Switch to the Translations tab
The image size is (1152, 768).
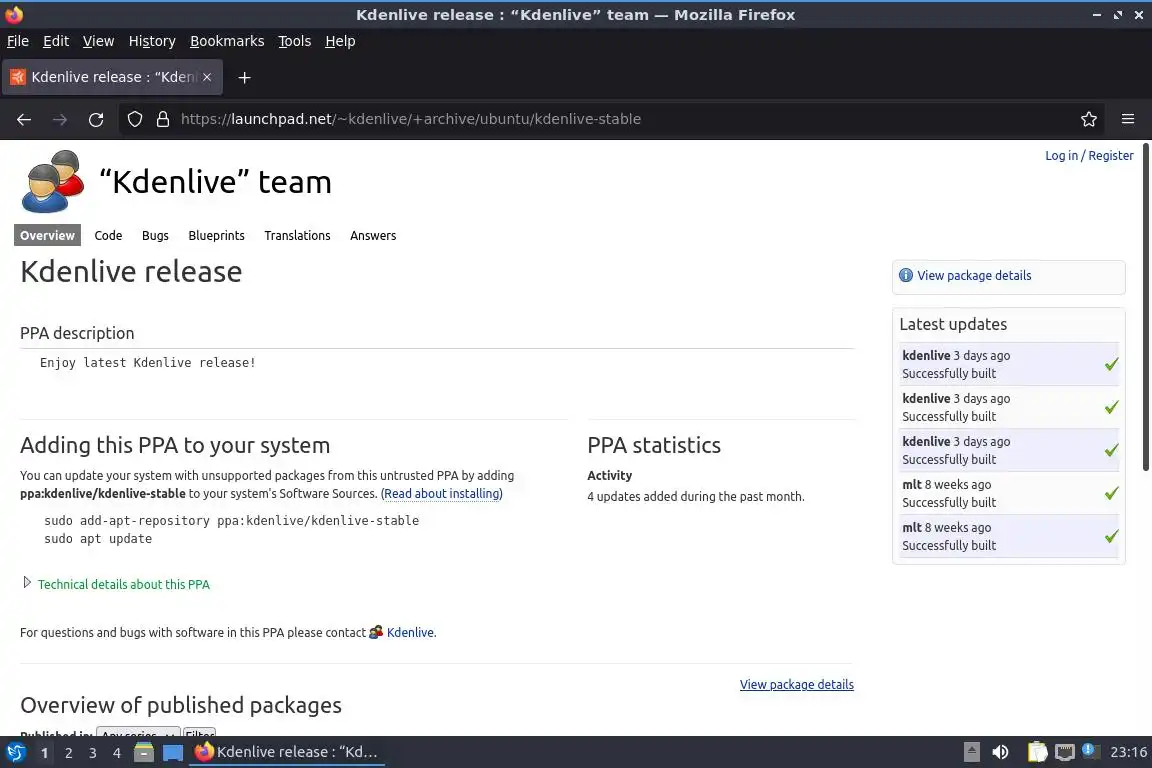click(297, 235)
